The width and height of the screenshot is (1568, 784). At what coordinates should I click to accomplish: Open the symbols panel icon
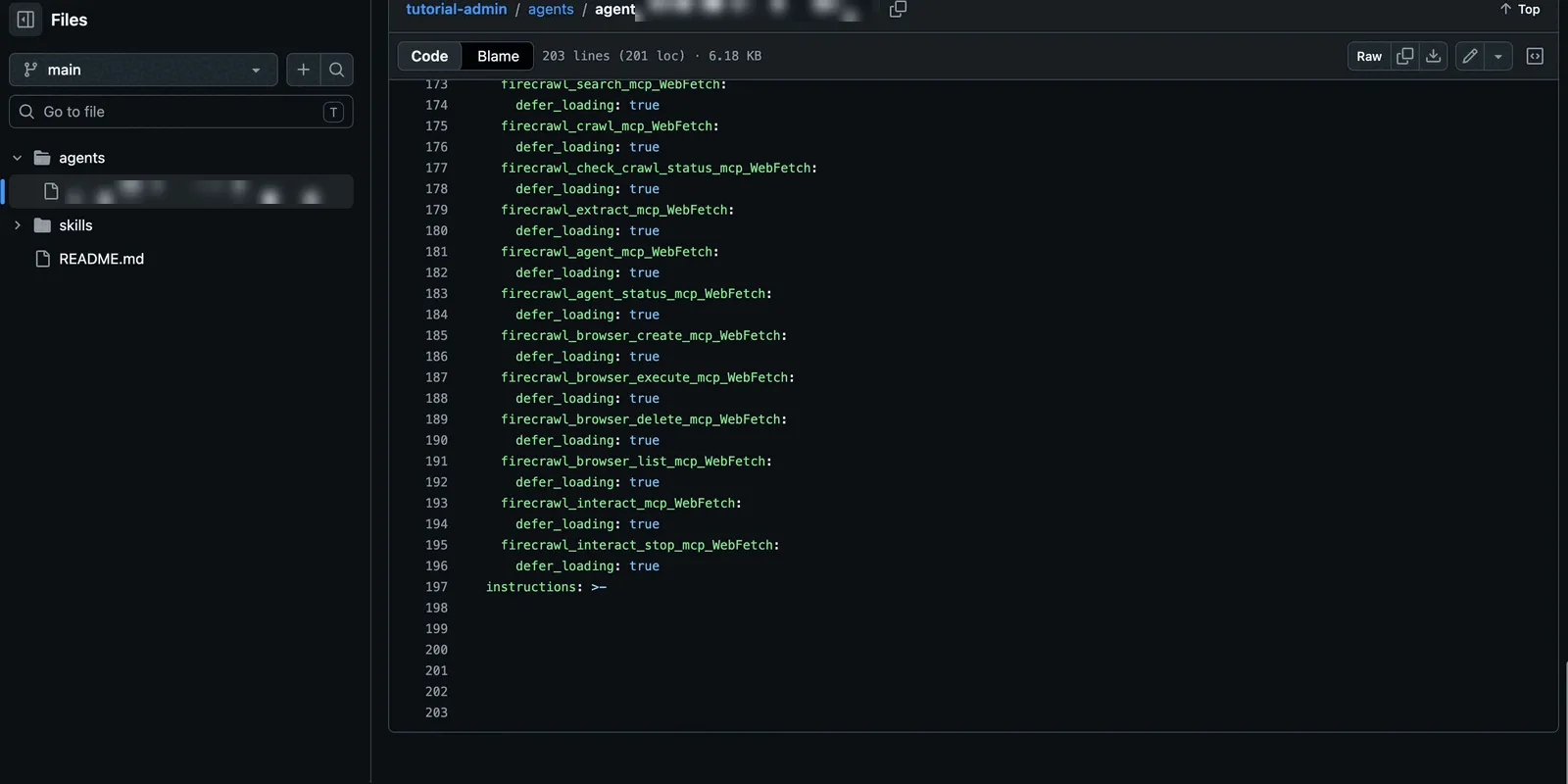click(x=1535, y=56)
